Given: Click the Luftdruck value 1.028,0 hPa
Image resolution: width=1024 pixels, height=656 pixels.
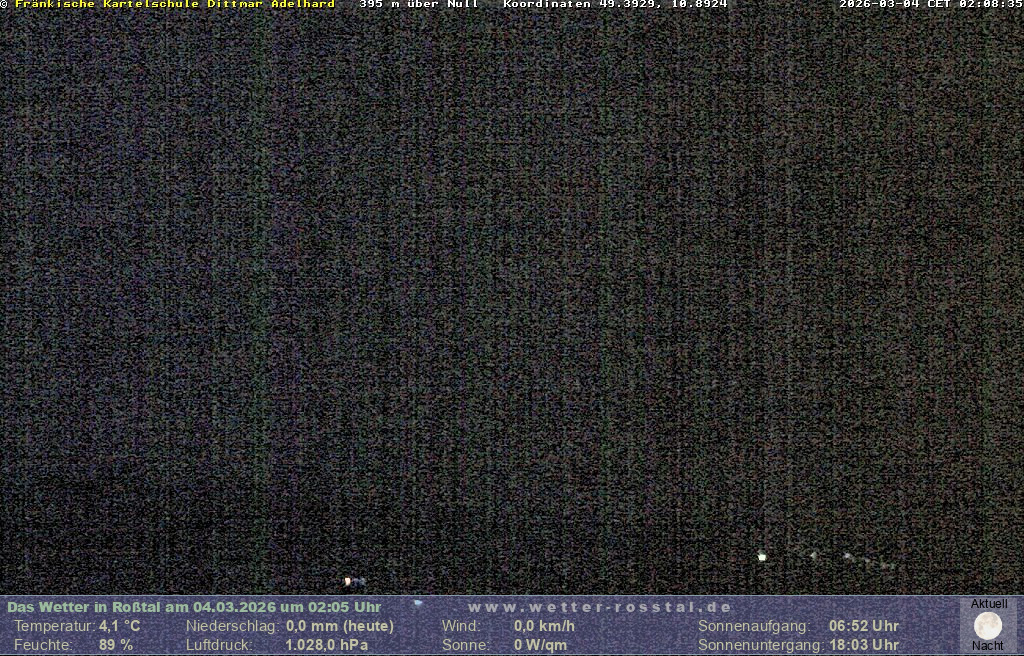Looking at the screenshot, I should (x=327, y=645).
